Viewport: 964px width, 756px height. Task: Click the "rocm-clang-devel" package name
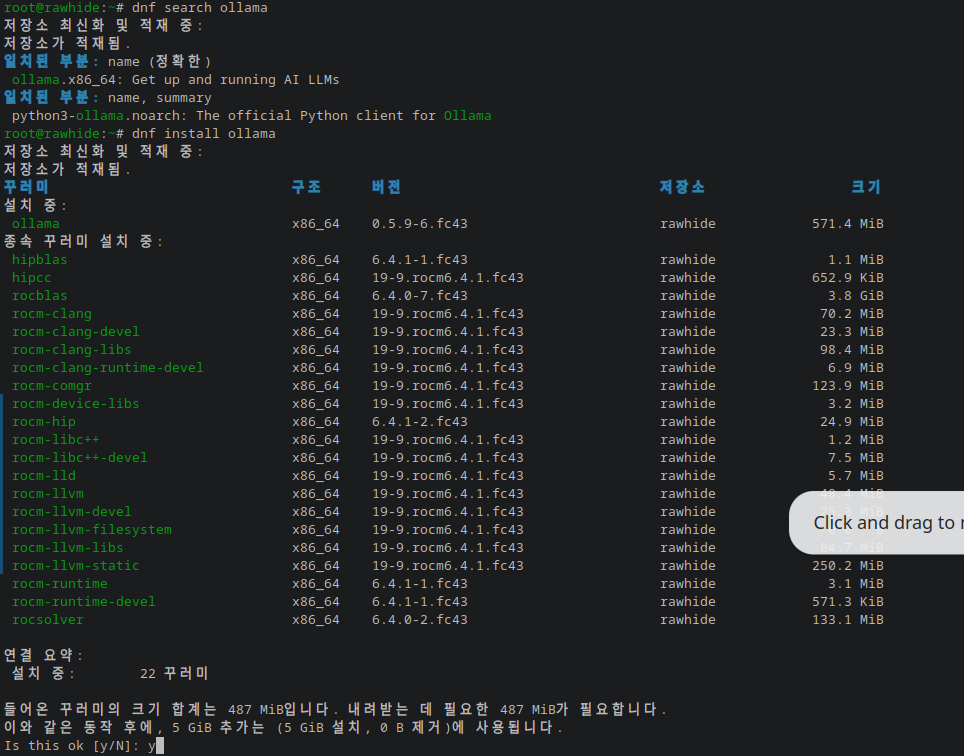tap(76, 332)
